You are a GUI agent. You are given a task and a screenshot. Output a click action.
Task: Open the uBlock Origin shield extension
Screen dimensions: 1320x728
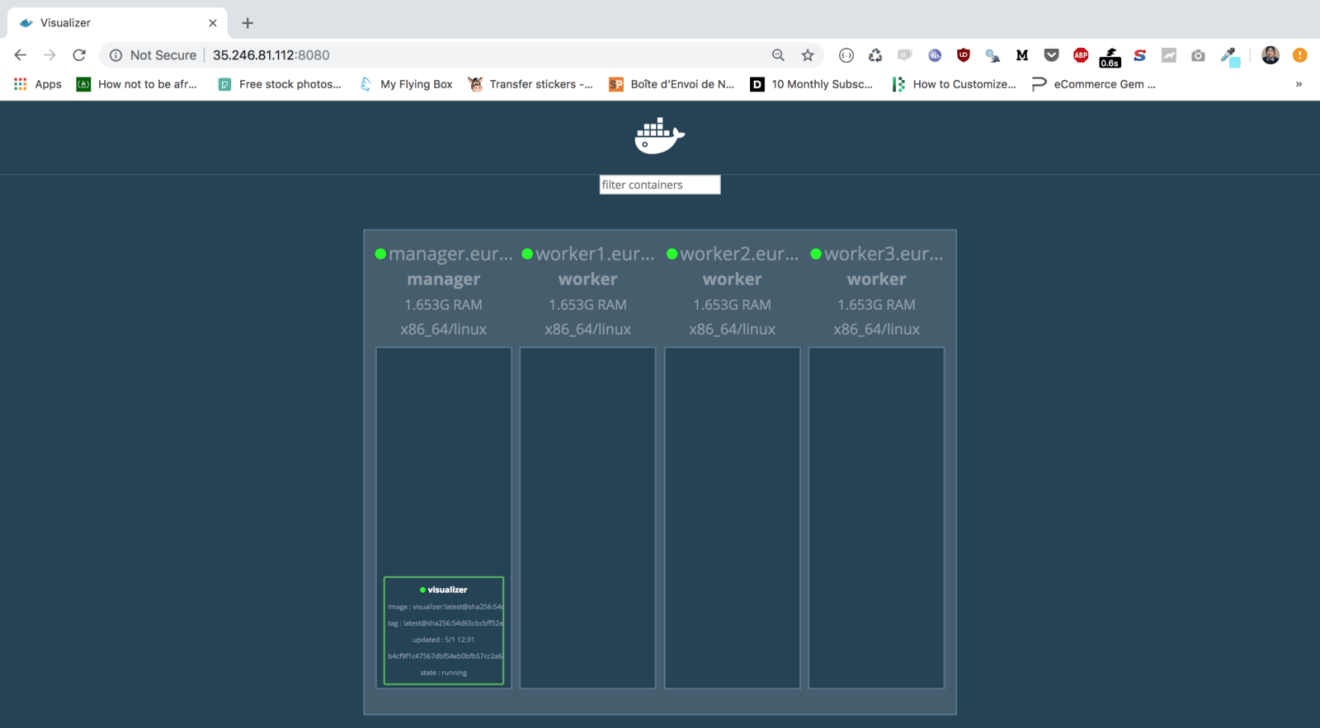coord(963,55)
